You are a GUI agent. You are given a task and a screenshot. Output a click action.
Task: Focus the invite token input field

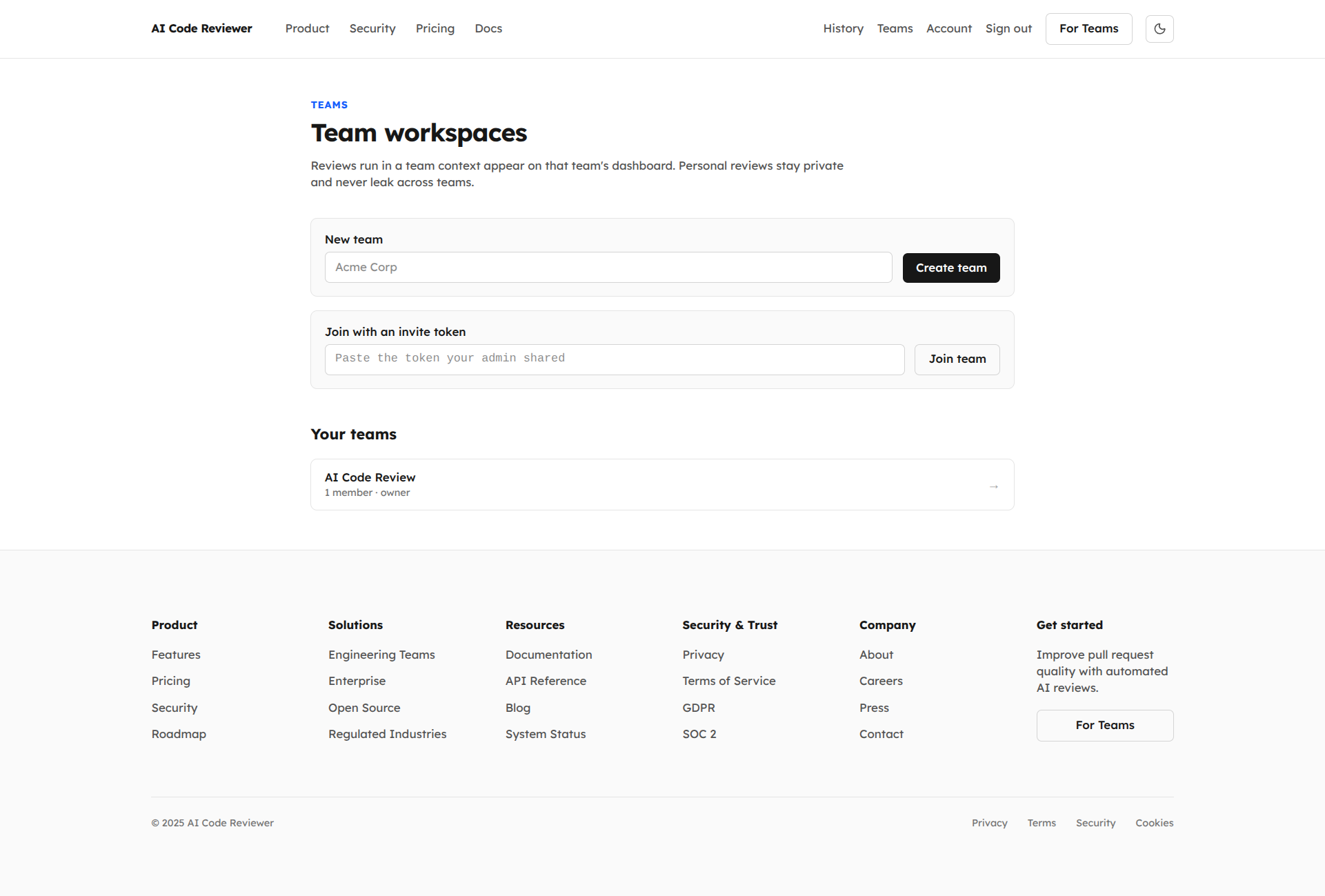(x=615, y=359)
